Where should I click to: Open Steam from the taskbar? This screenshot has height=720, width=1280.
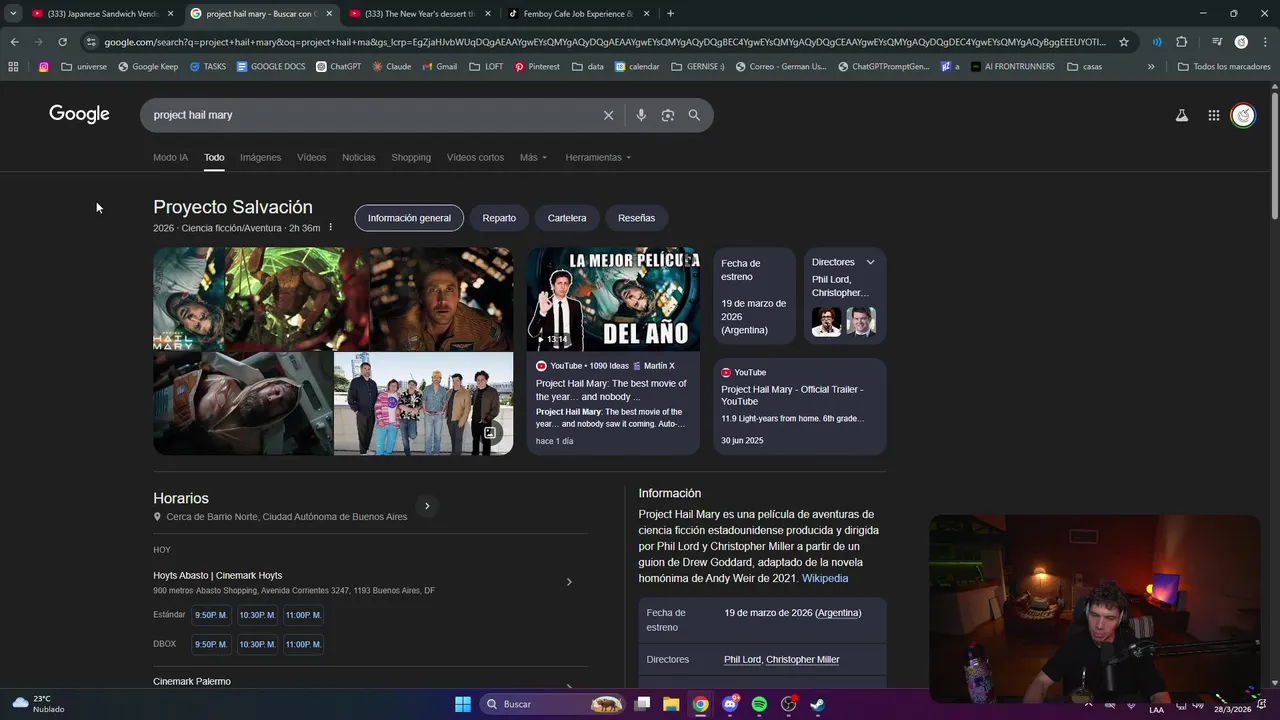coord(817,704)
